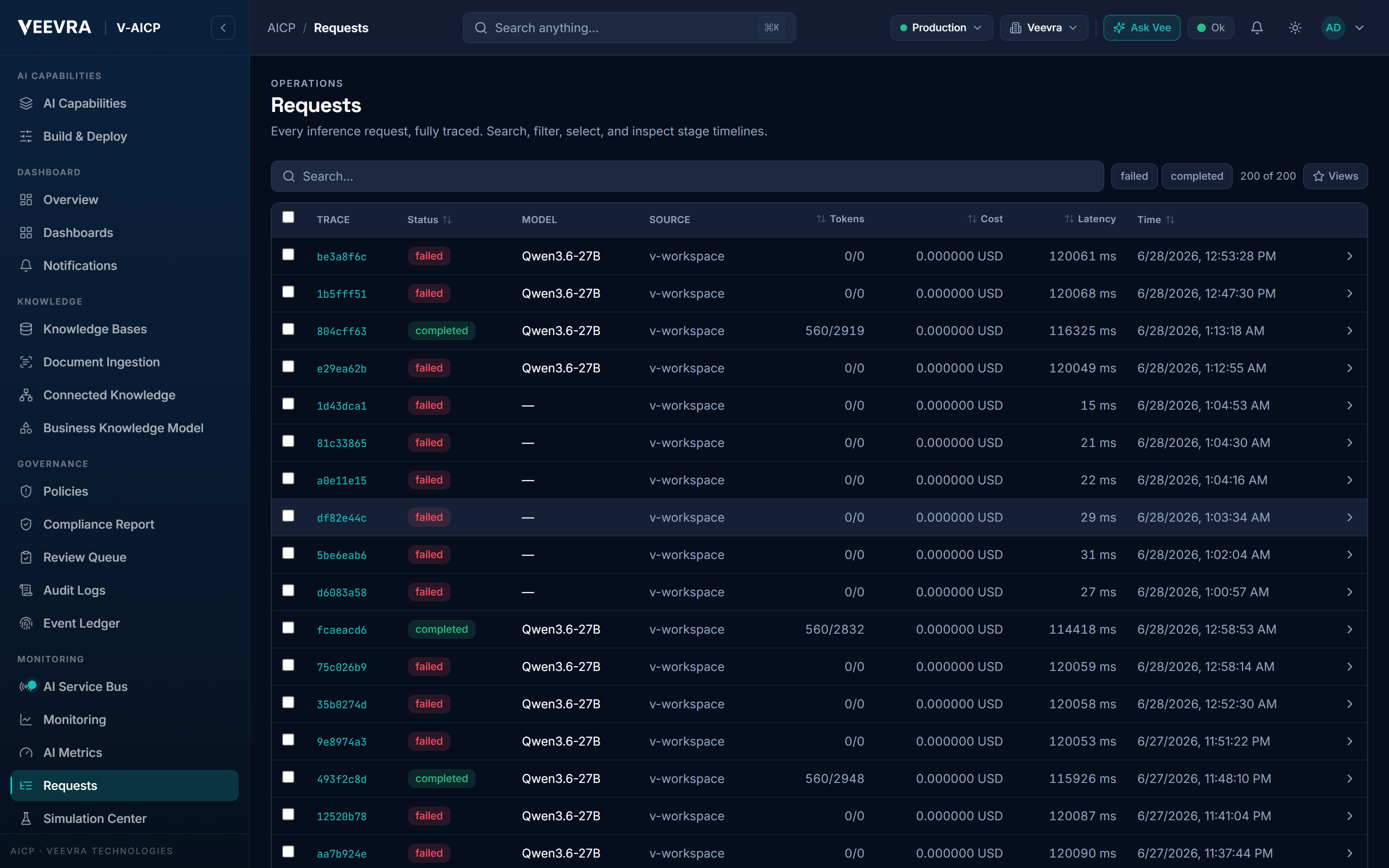Click the 120053 ms latency of trace 9e8974a3
This screenshot has width=1389, height=868.
pyautogui.click(x=1083, y=741)
